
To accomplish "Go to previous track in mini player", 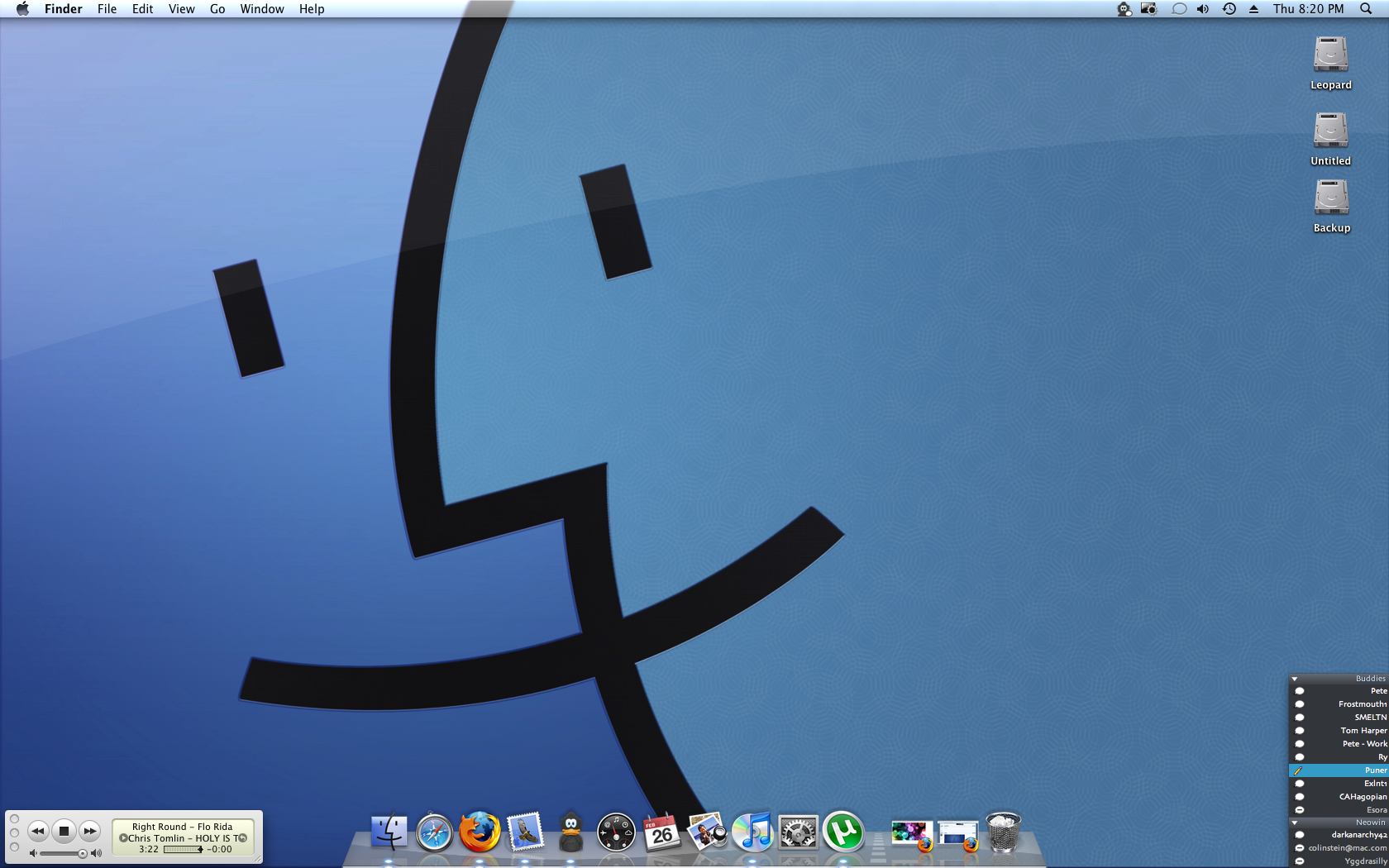I will [37, 831].
